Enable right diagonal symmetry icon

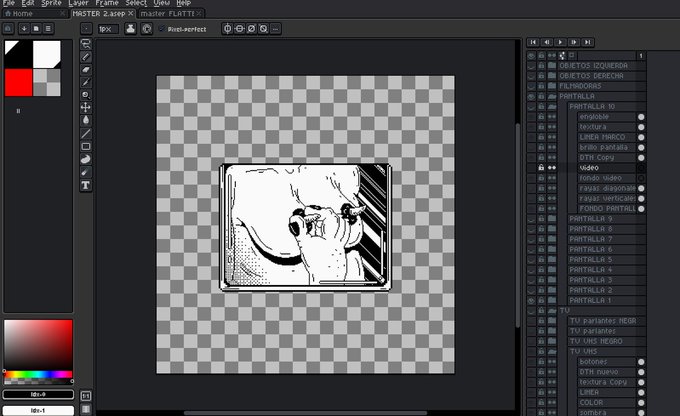[x=252, y=29]
